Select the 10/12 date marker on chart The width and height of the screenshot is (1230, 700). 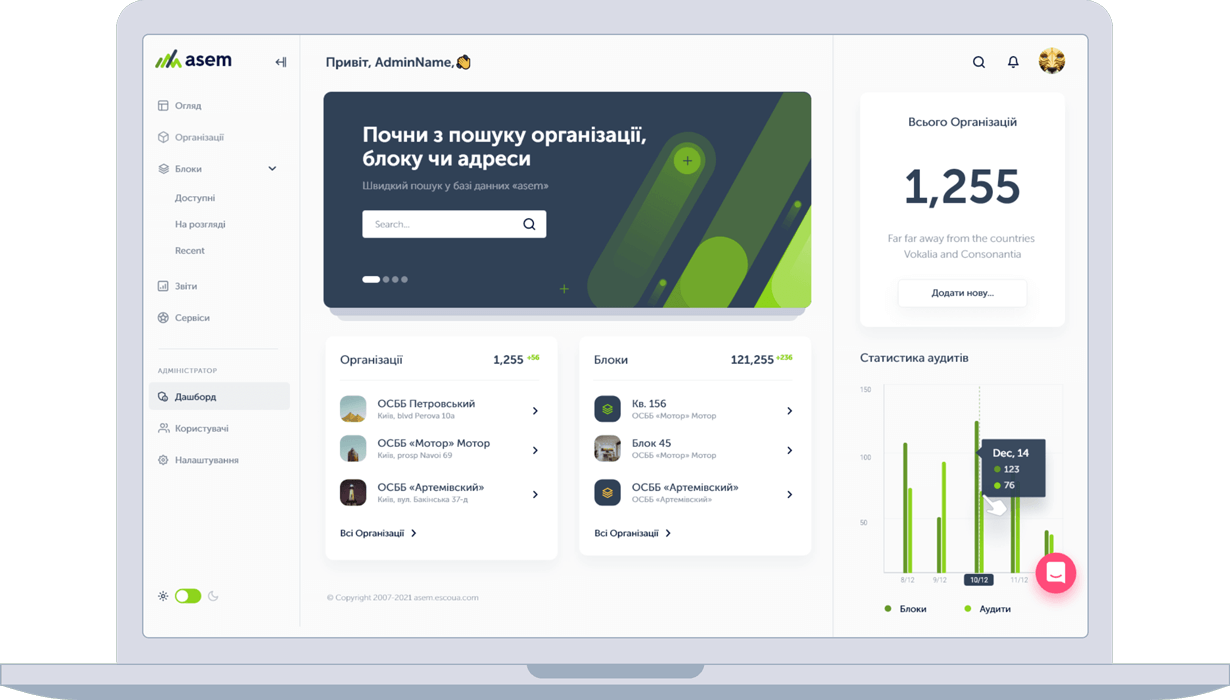point(979,580)
